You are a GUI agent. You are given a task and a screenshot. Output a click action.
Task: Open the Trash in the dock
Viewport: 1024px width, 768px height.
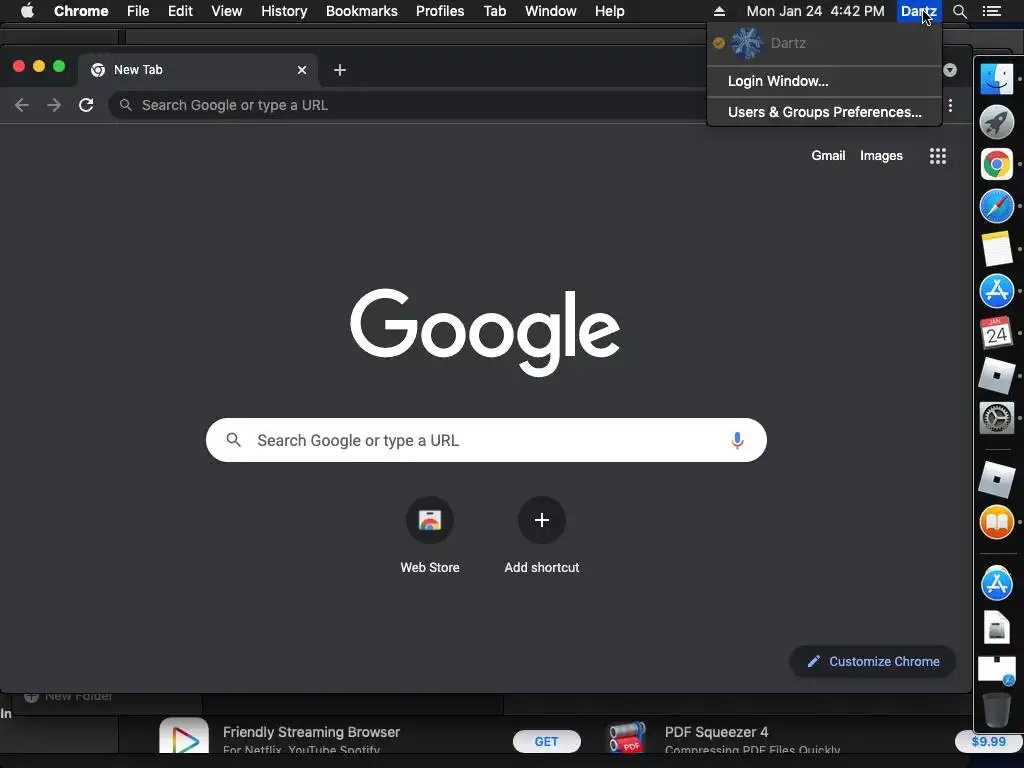[997, 711]
